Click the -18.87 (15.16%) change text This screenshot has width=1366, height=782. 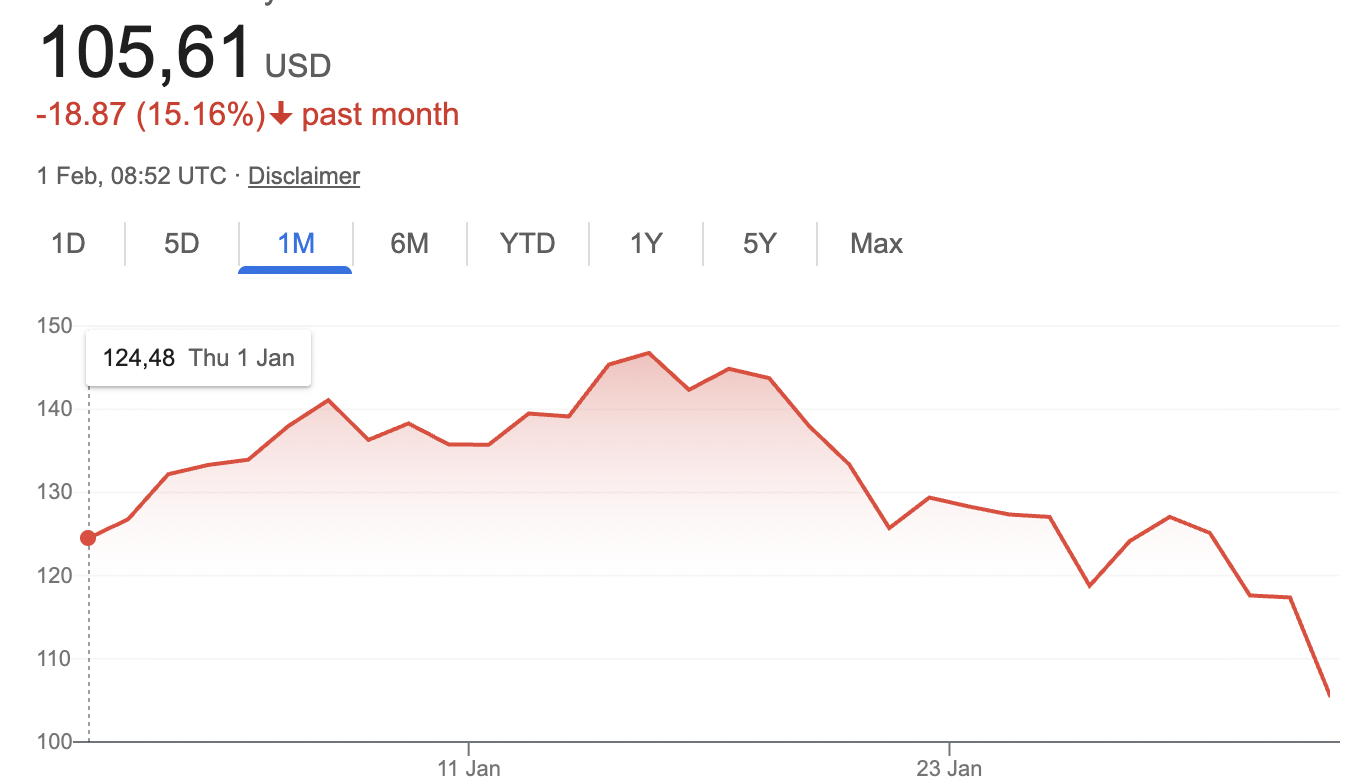150,115
